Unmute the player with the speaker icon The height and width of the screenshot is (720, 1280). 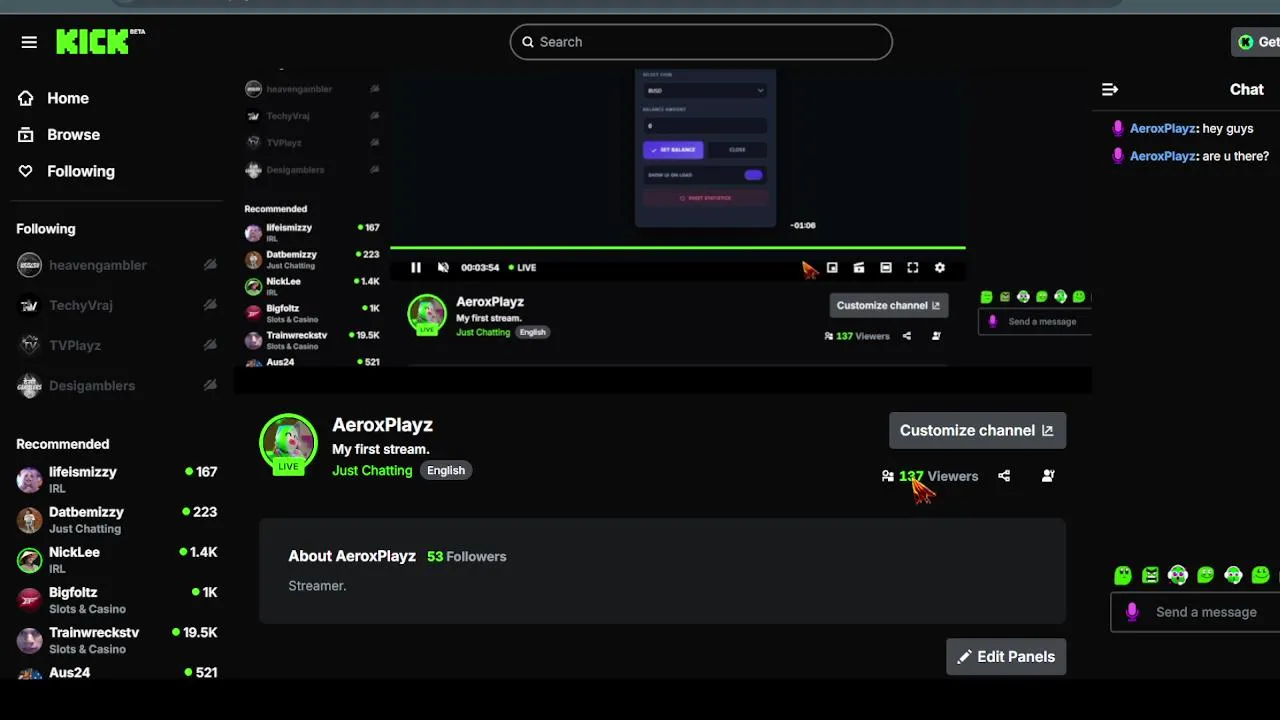pyautogui.click(x=443, y=267)
